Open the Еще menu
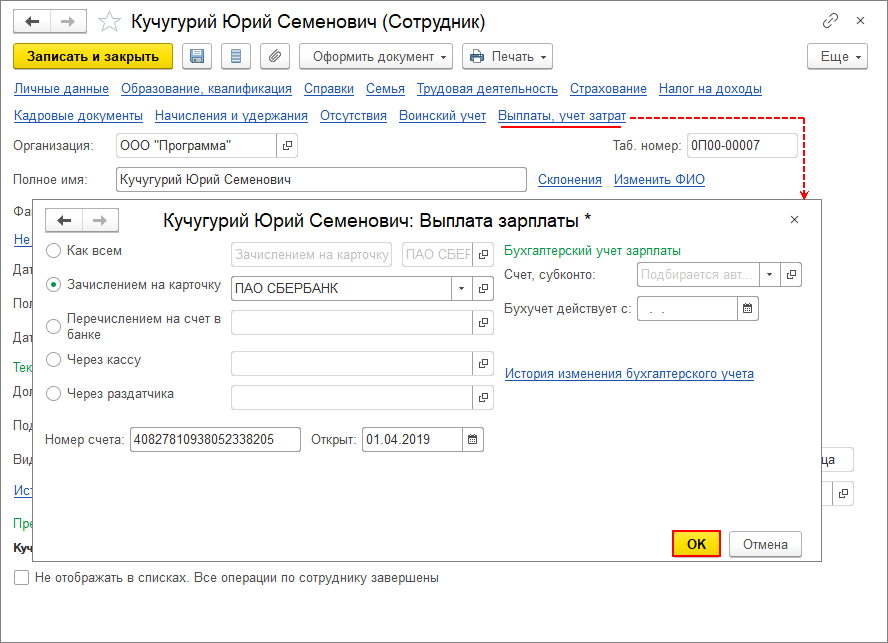888x643 pixels. pyautogui.click(x=837, y=57)
